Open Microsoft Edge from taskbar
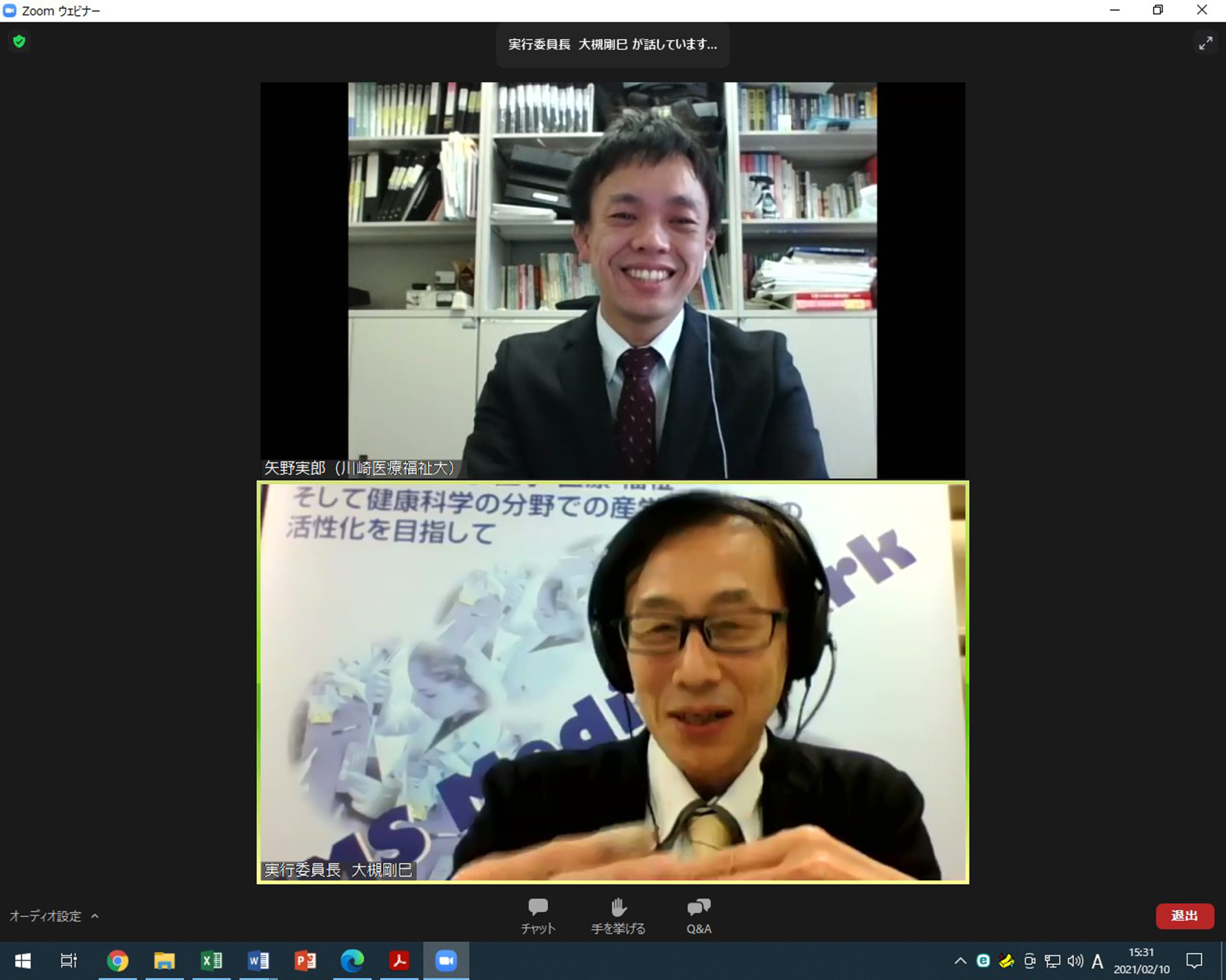Screen dimensions: 1226x980 tap(352, 960)
